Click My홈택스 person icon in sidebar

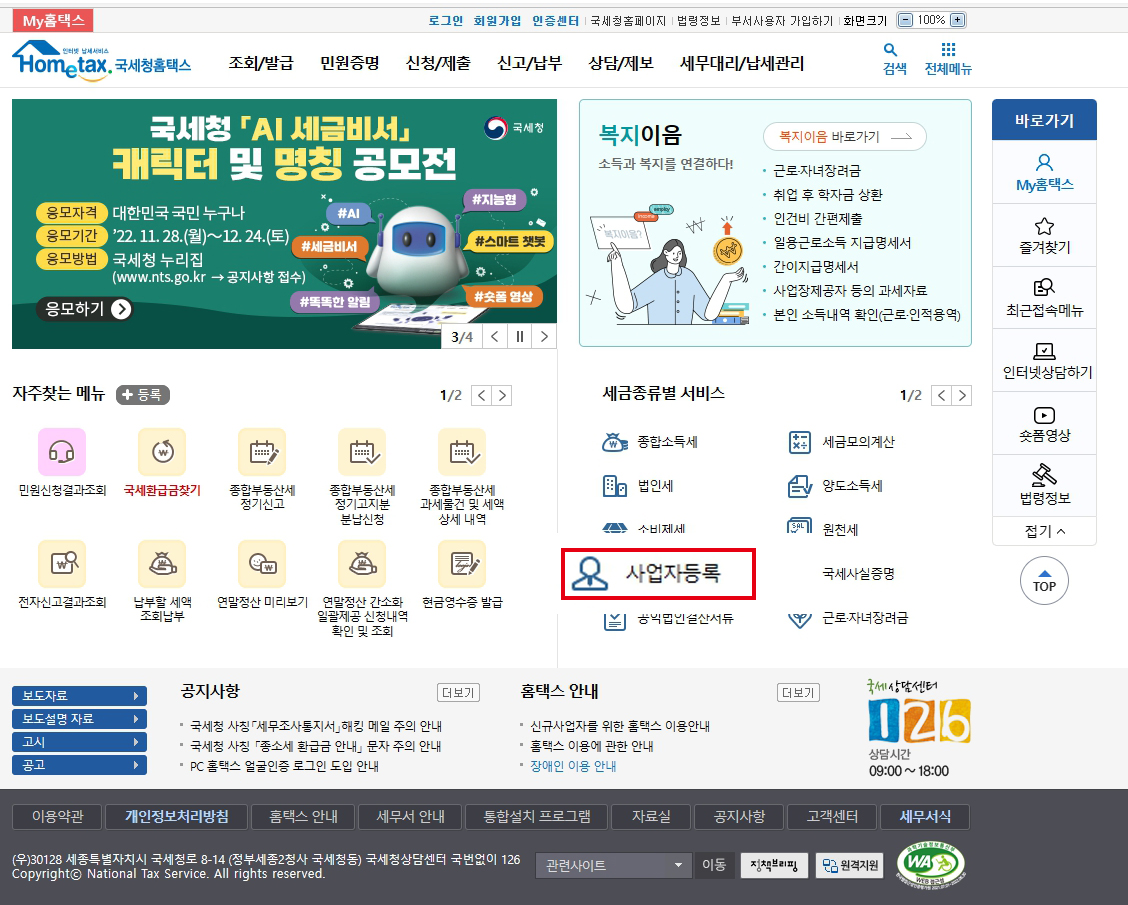click(x=1045, y=162)
